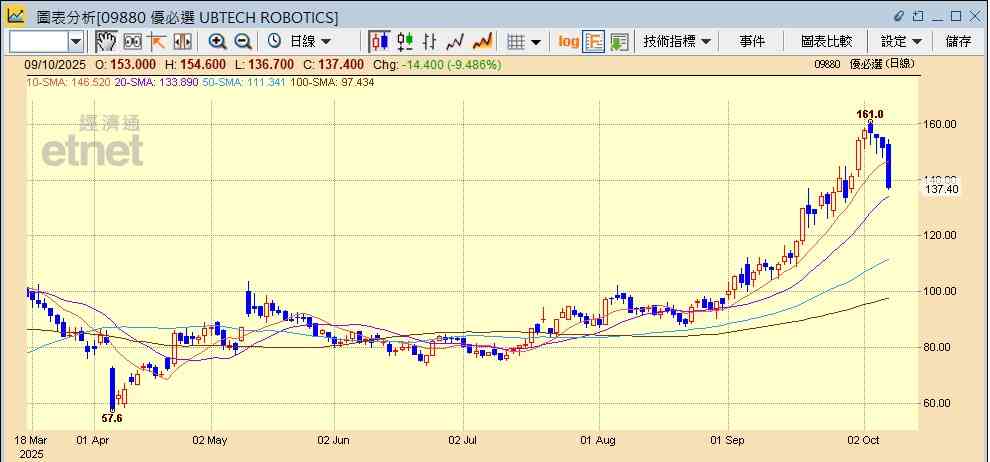
Task: Click the 圖表比較 chart comparison button
Action: (x=826, y=41)
